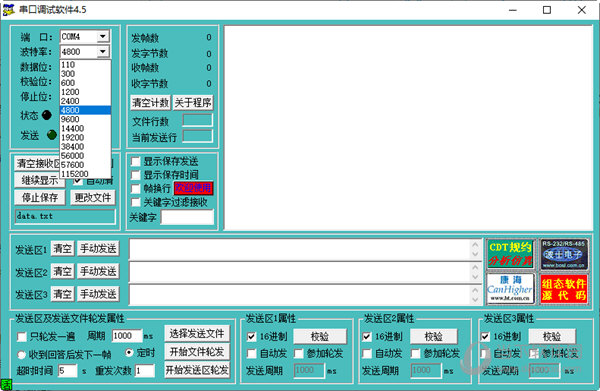Click 发送区1 scrollbar up arrow

click(x=475, y=244)
